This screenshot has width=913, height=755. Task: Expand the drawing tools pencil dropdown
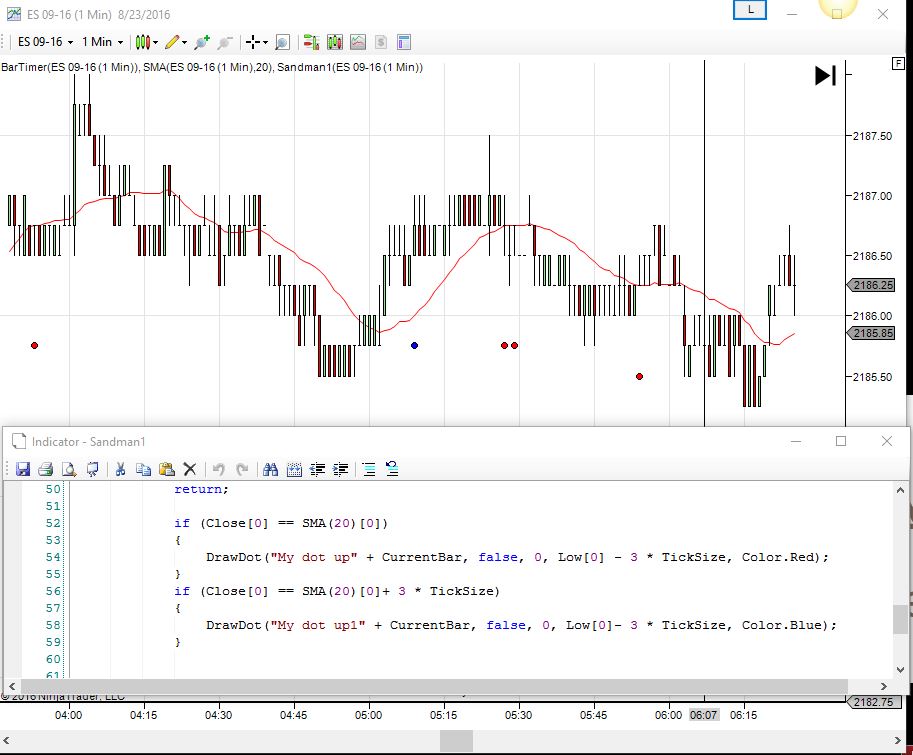click(185, 42)
